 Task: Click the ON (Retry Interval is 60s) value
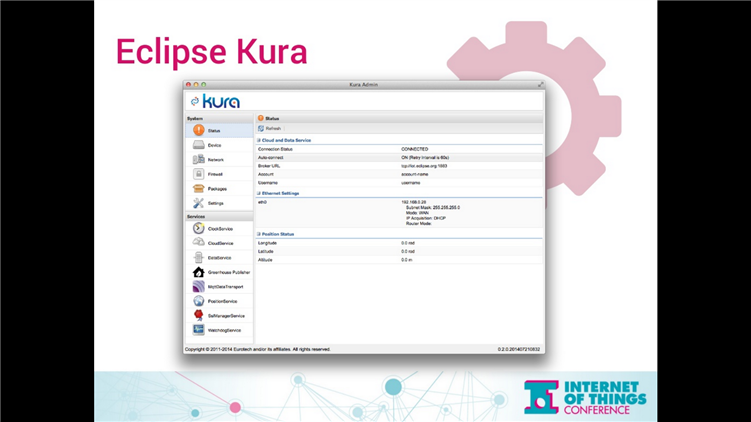[425, 158]
